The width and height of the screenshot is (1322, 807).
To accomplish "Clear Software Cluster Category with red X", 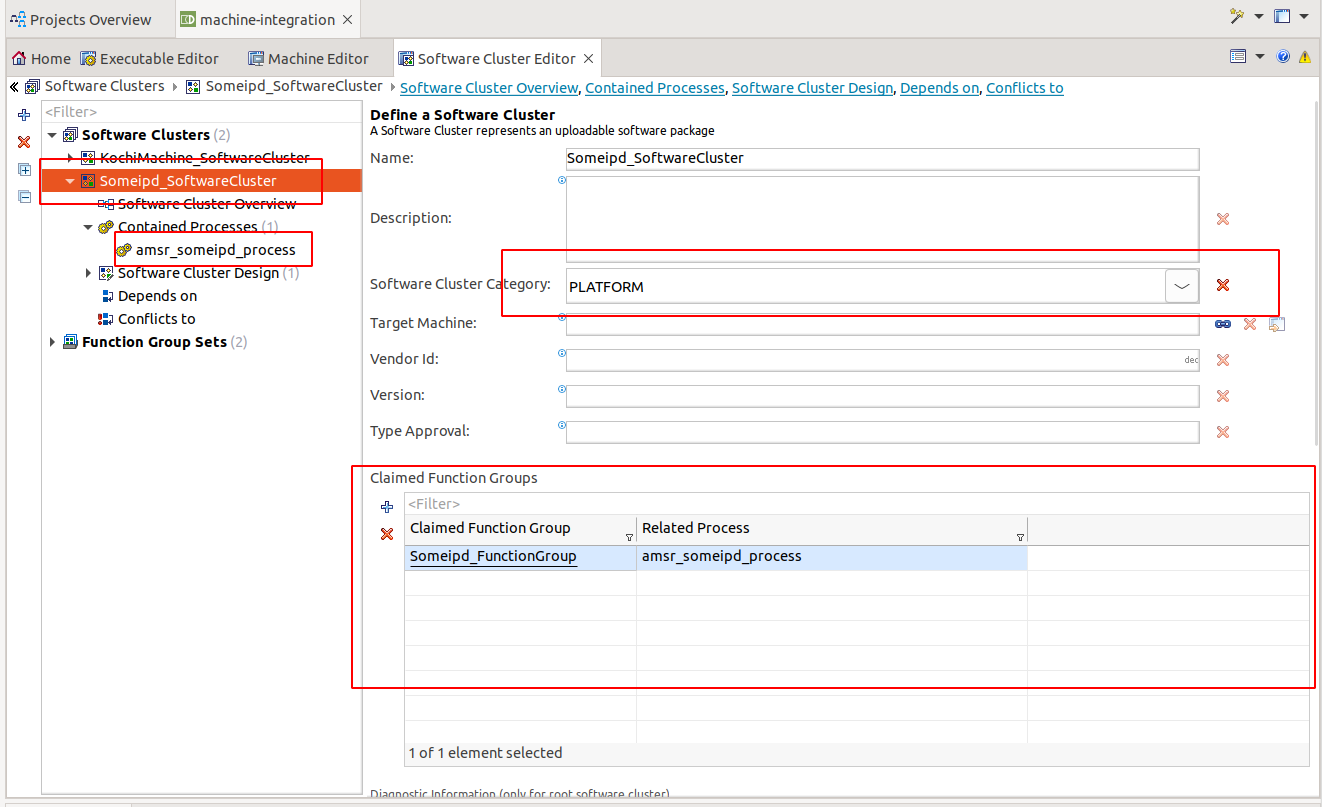I will coord(1222,285).
